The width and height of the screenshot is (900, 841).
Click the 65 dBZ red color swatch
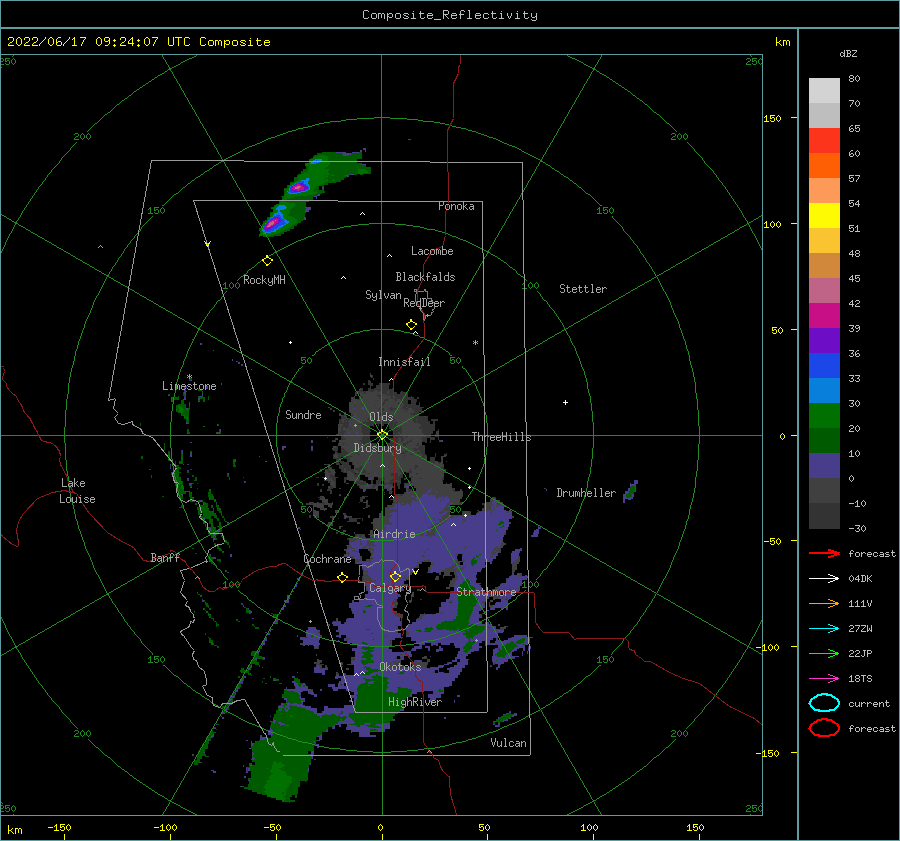click(824, 141)
